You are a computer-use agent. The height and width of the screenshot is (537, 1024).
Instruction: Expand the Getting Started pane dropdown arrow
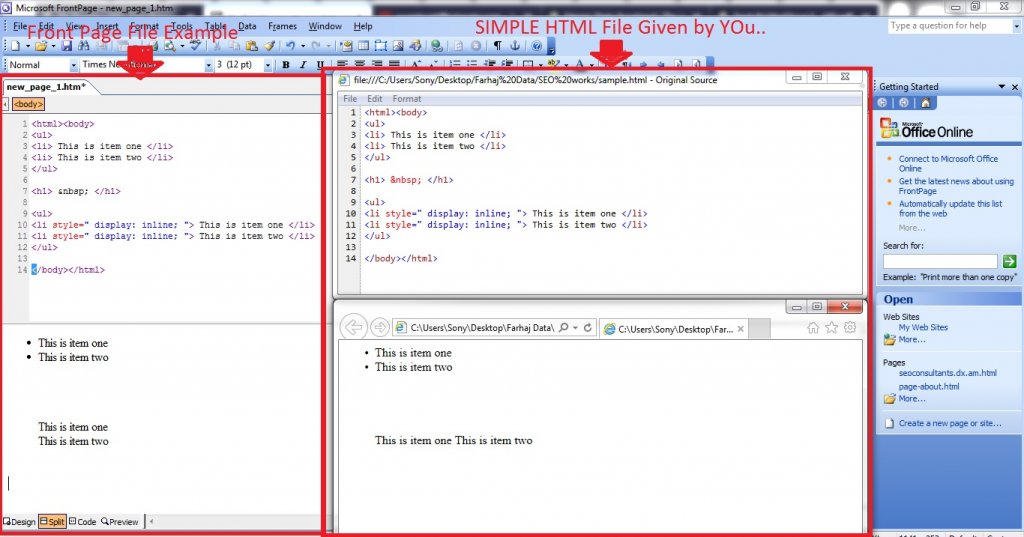click(x=1001, y=87)
